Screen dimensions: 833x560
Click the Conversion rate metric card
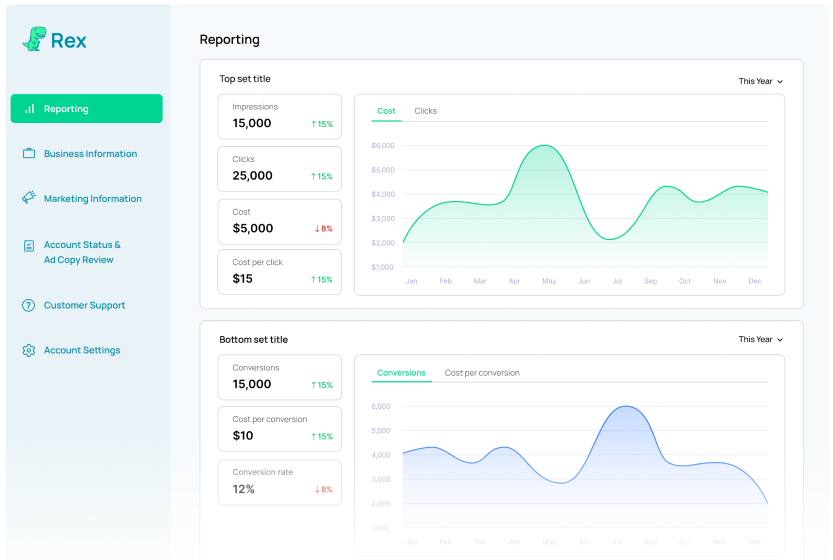tap(279, 482)
